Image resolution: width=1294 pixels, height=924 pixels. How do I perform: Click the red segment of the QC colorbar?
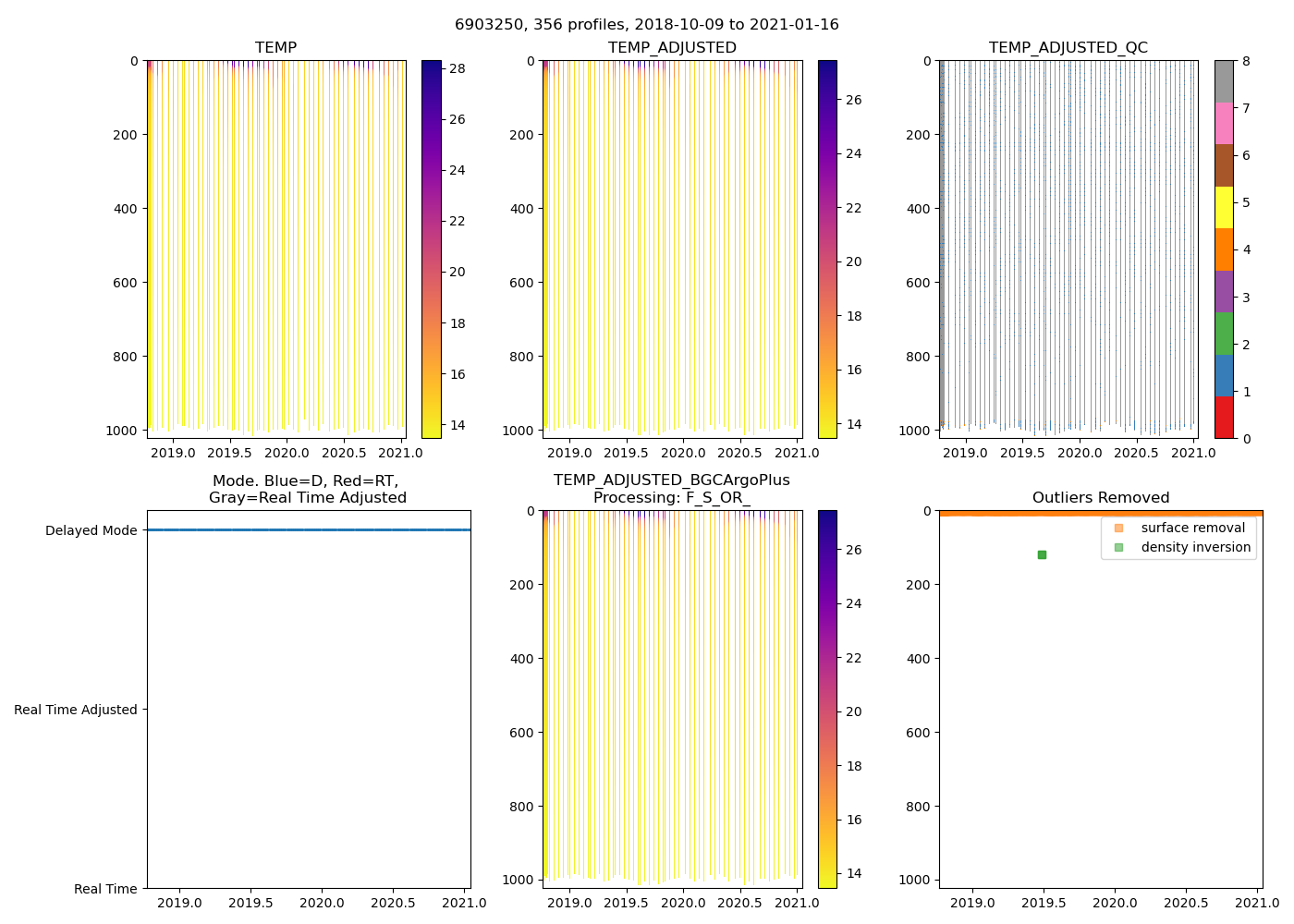coord(1224,417)
